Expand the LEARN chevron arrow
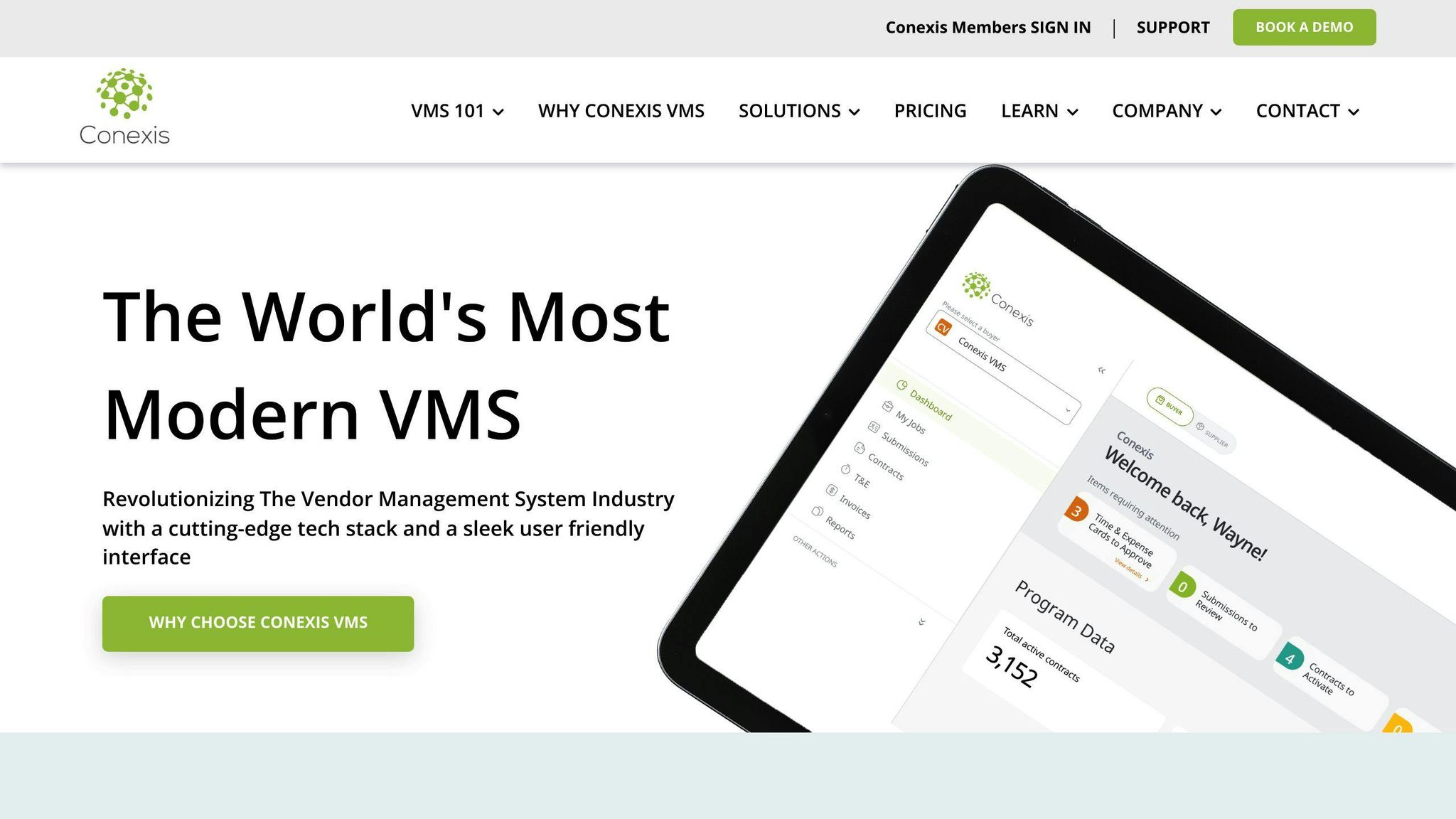The image size is (1456, 819). point(1073,112)
